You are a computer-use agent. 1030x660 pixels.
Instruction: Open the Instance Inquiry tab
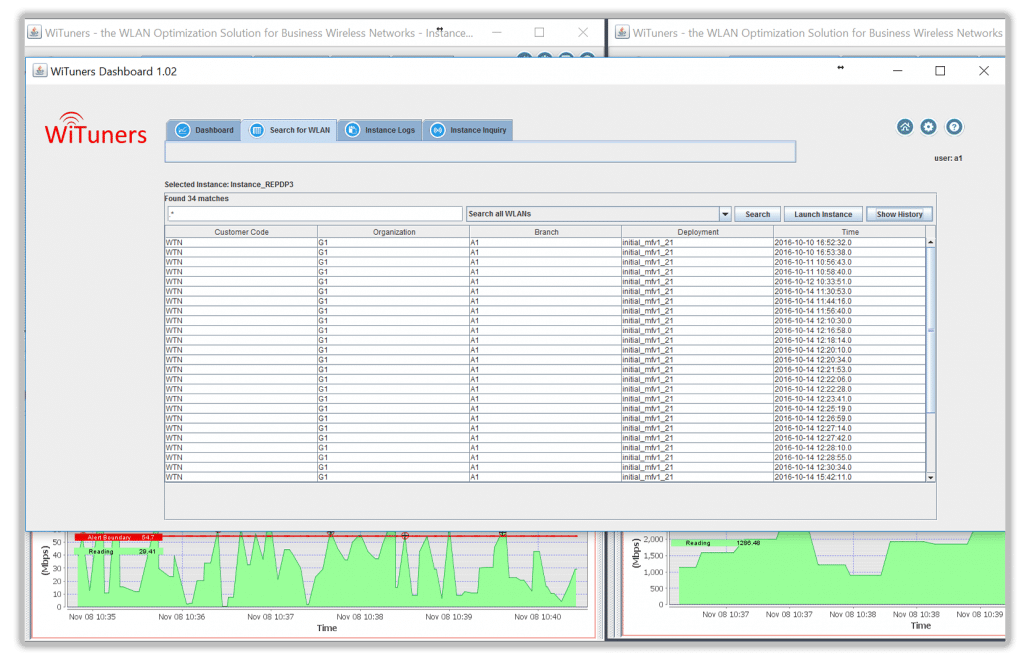pyautogui.click(x=468, y=130)
